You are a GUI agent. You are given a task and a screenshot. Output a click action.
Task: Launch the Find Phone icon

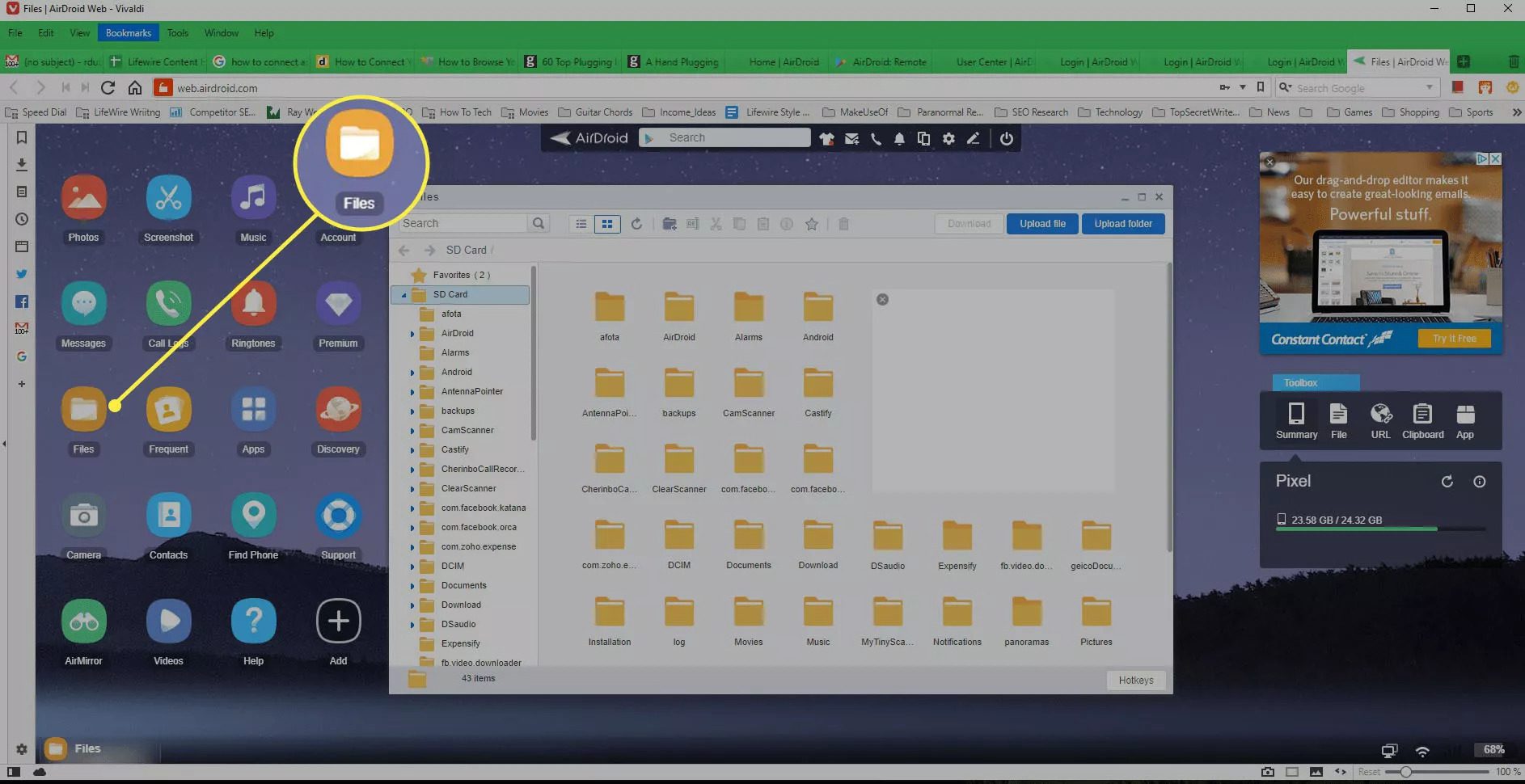(x=253, y=515)
